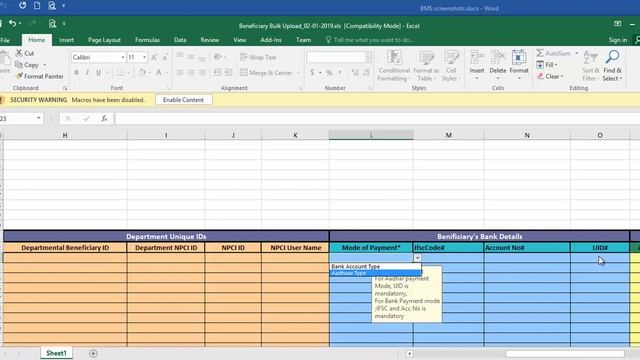The width and height of the screenshot is (640, 360).
Task: Switch to the Page Layout tab
Action: [x=104, y=40]
